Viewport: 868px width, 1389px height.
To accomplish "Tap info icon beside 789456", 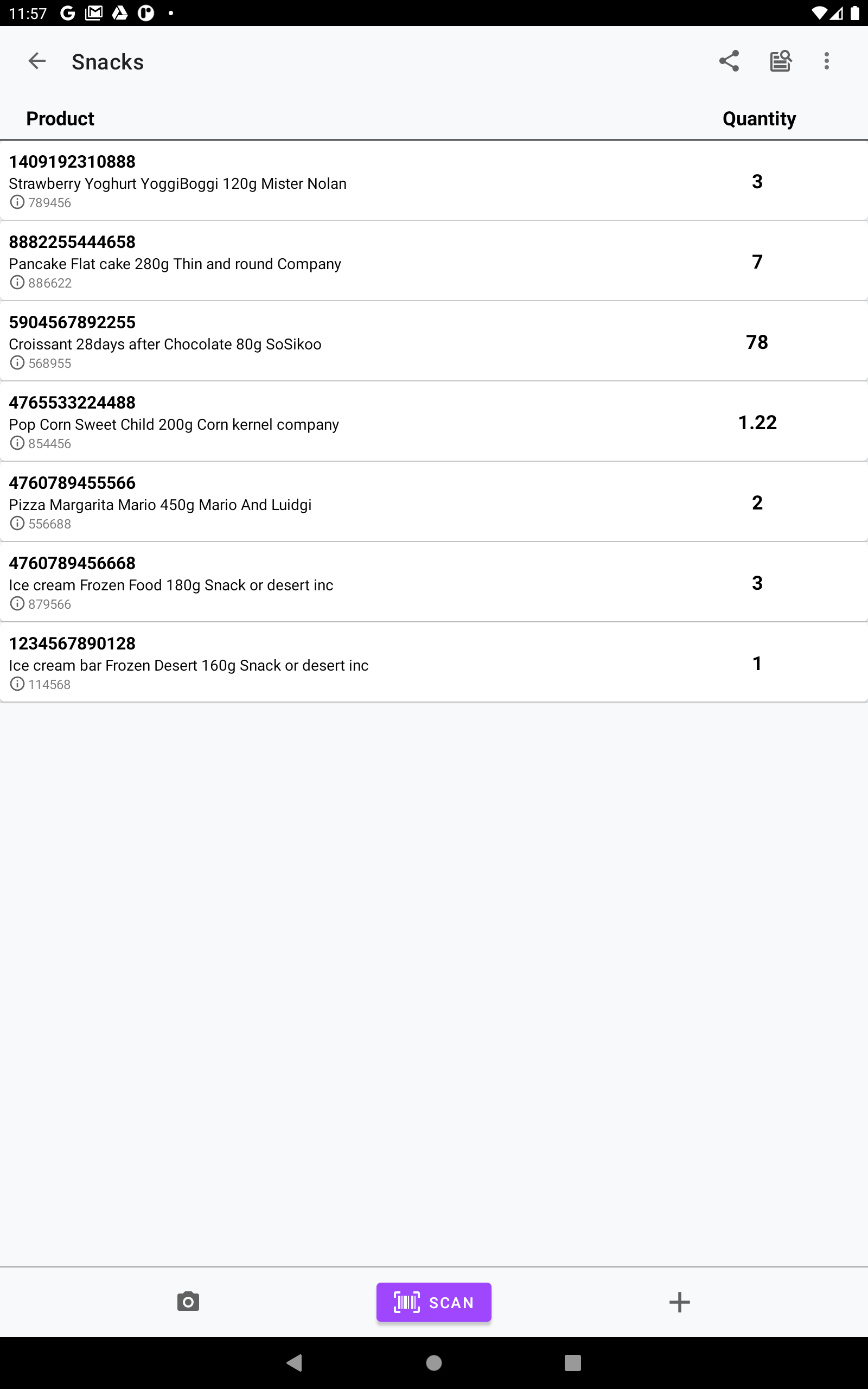I will point(17,202).
